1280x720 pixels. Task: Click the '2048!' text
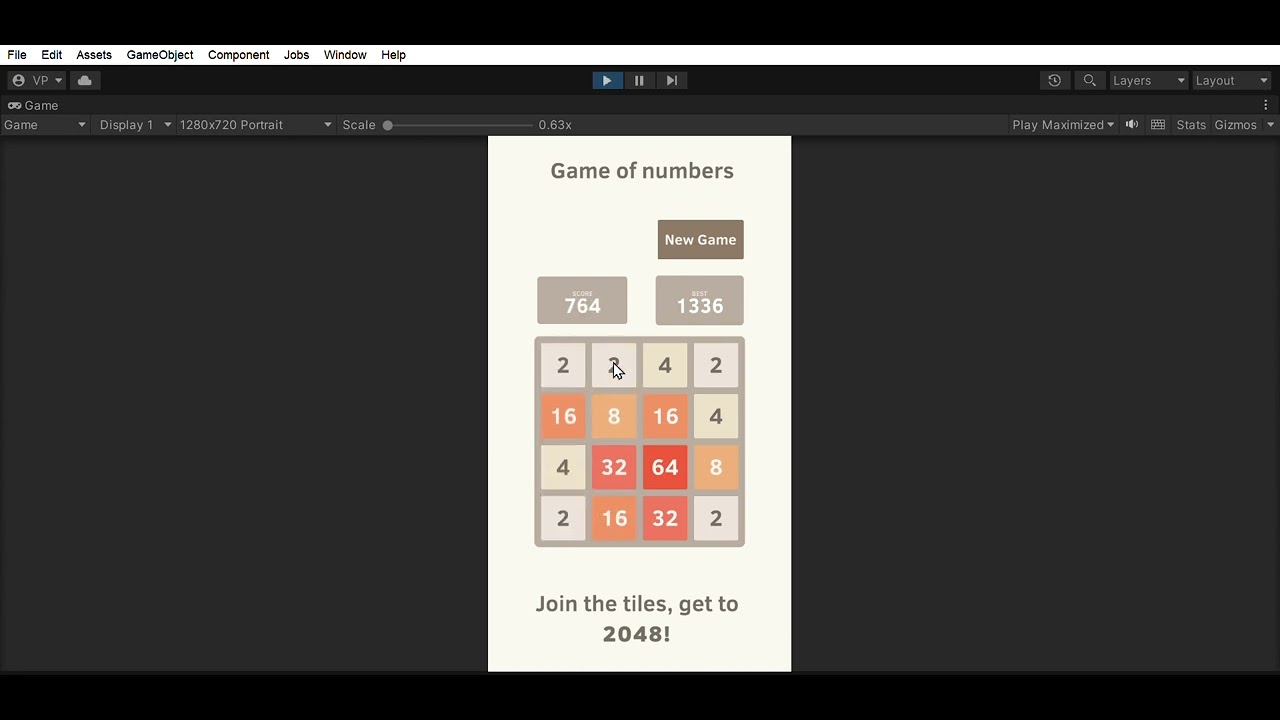pos(636,634)
